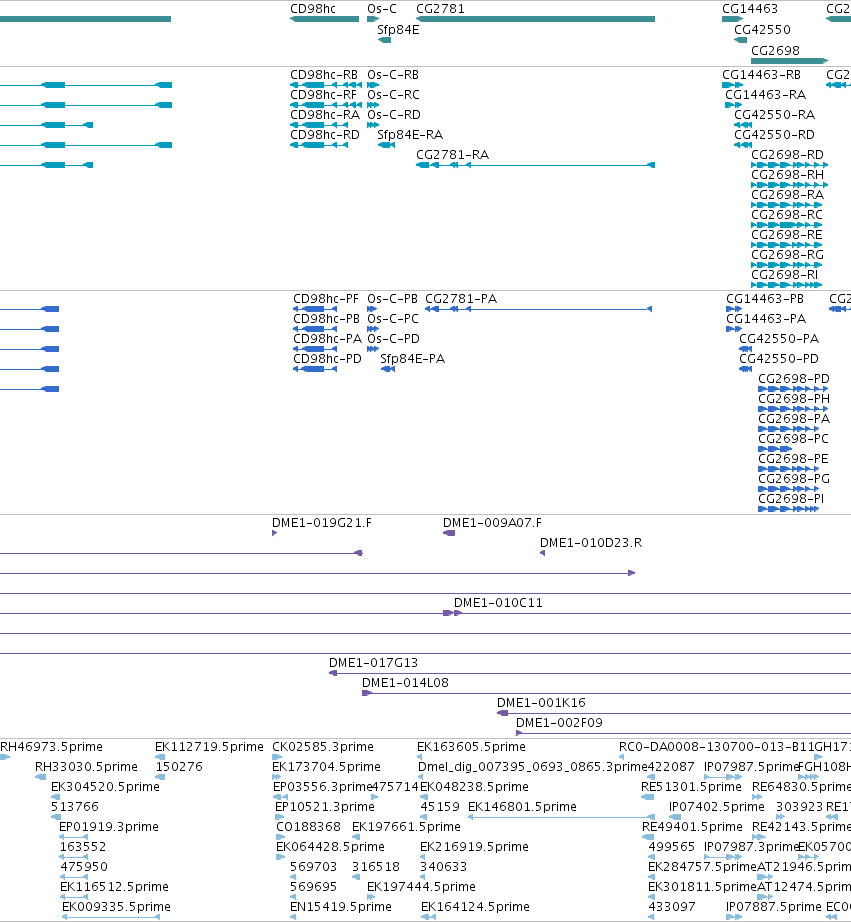Select clone DME1-001K16
851x922 pixels.
coord(541,703)
